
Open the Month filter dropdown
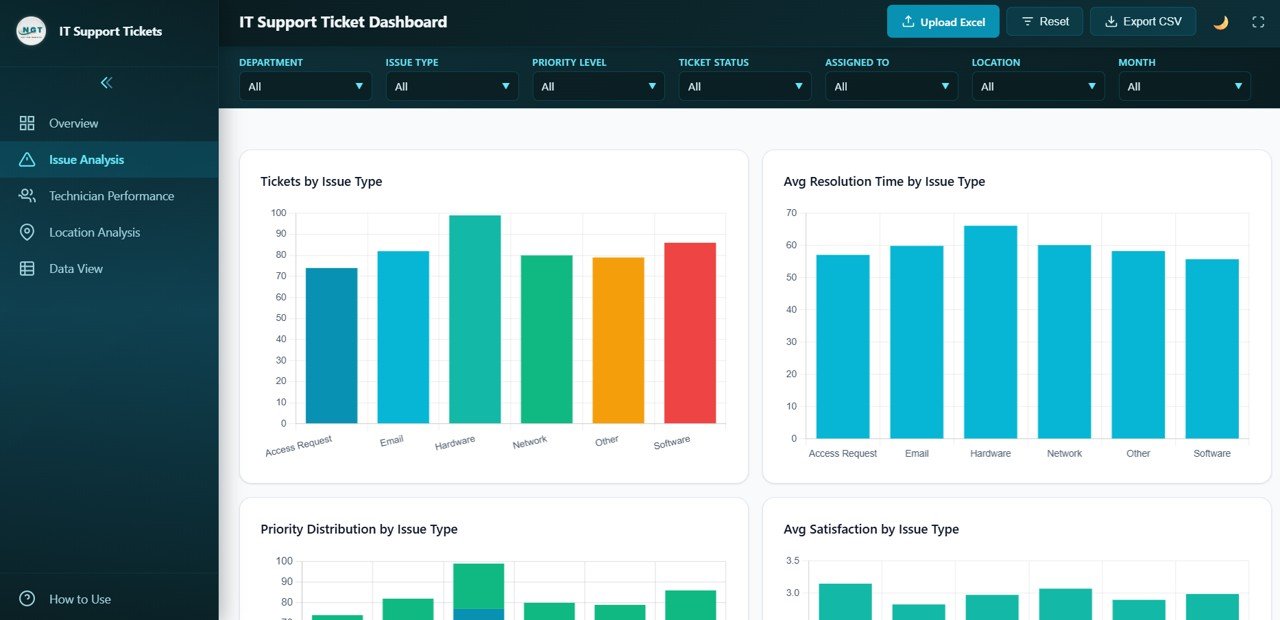click(1184, 87)
